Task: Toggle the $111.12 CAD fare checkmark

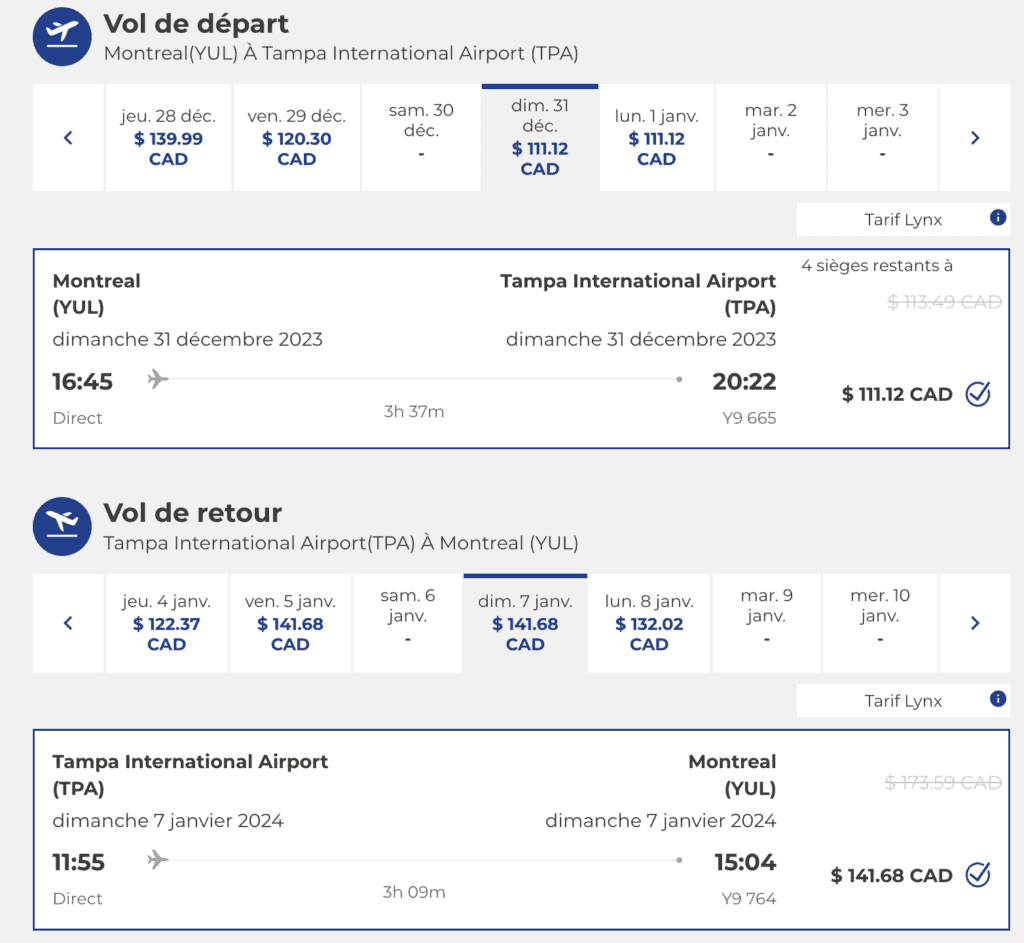Action: (978, 394)
